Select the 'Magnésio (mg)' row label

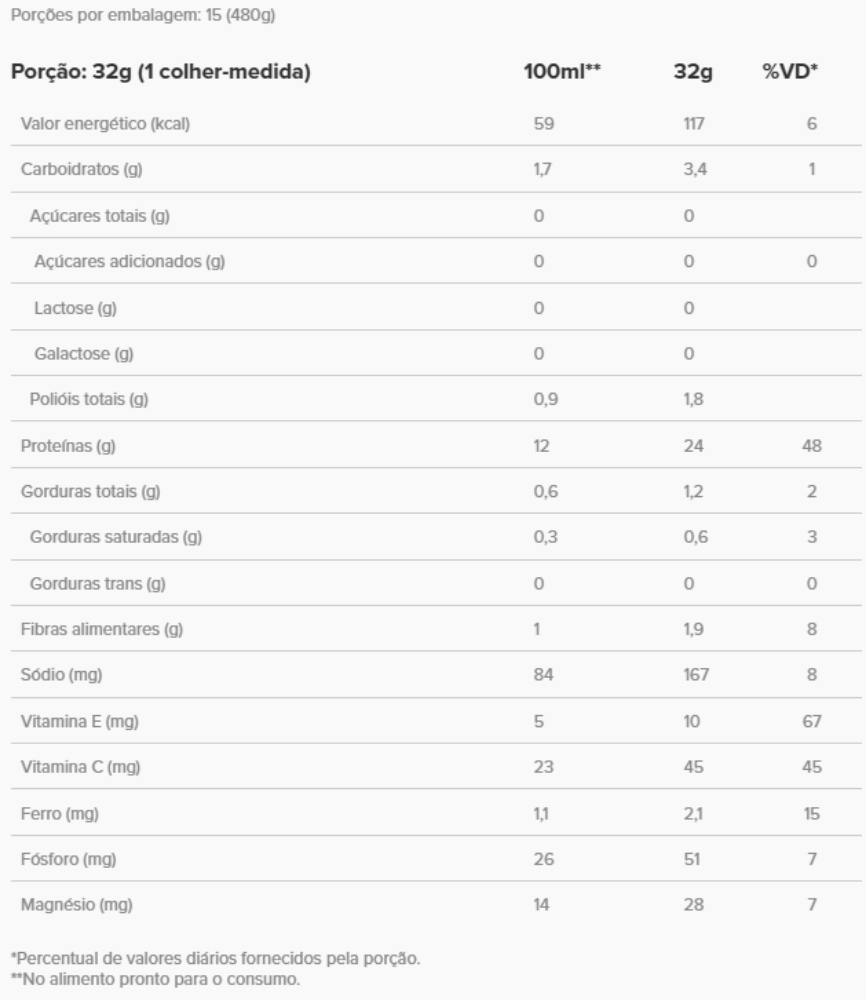pos(77,905)
